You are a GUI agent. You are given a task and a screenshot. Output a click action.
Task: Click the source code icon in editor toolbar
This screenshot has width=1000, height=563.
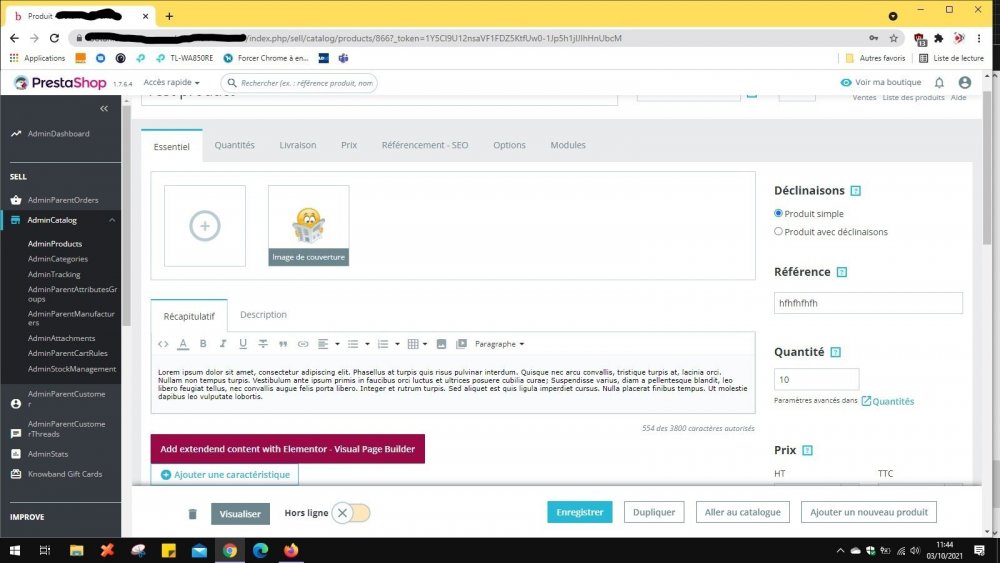[x=163, y=344]
